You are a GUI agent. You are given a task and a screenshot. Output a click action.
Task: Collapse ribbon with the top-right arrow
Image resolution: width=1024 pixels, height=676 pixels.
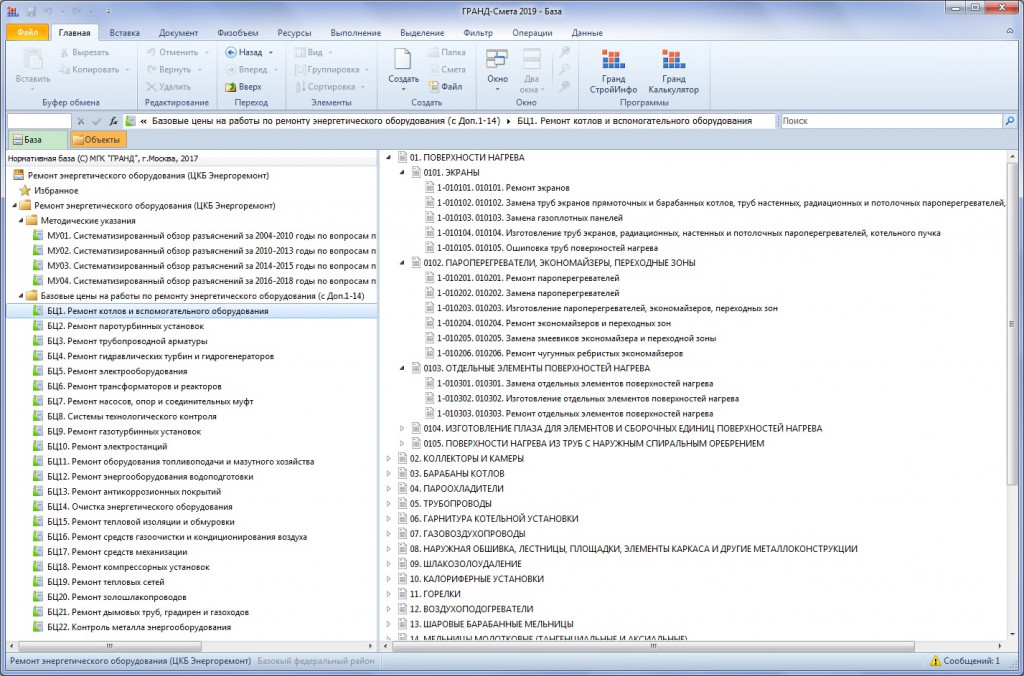[1010, 32]
